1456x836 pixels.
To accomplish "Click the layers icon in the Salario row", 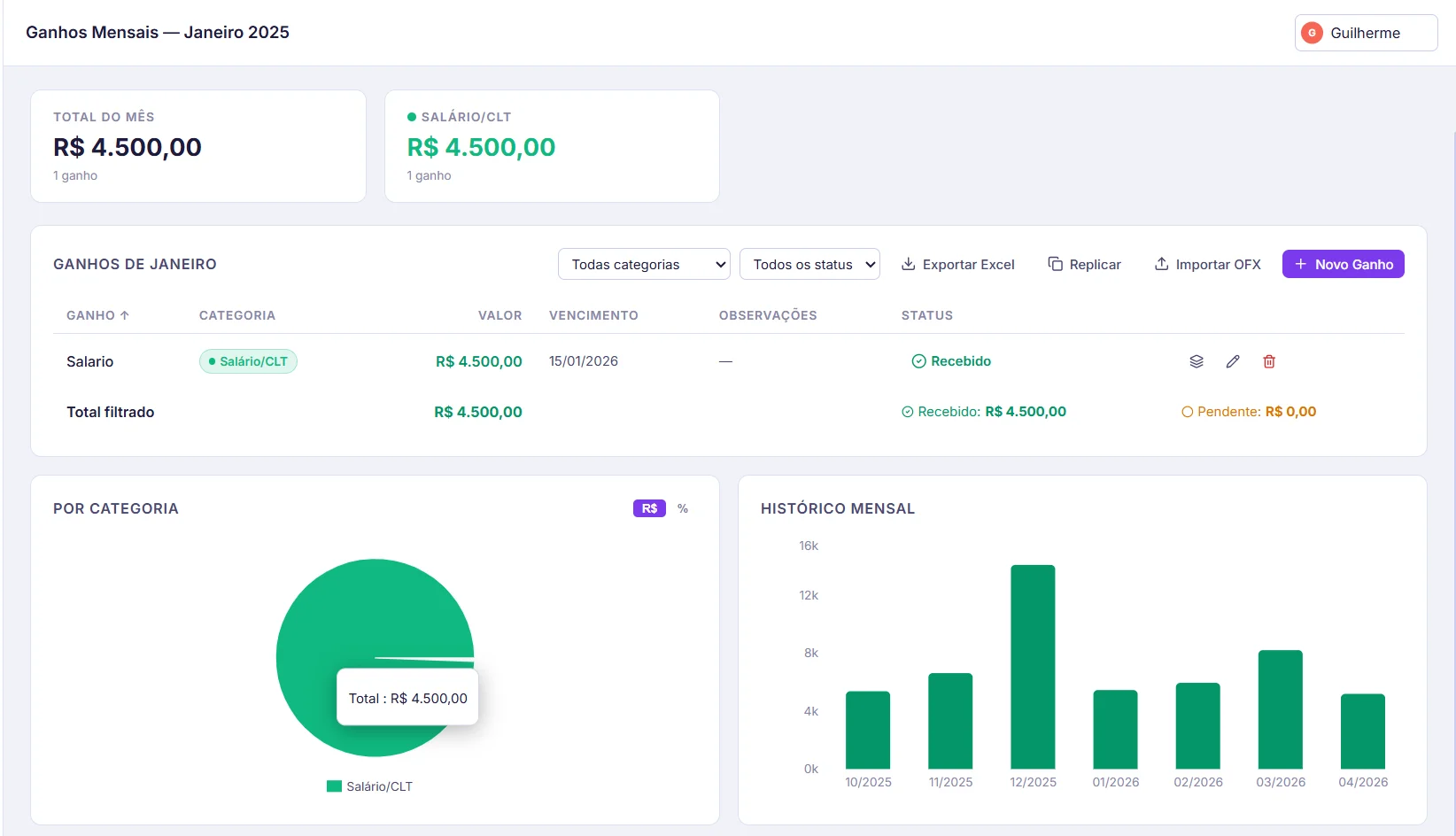I will tap(1196, 361).
